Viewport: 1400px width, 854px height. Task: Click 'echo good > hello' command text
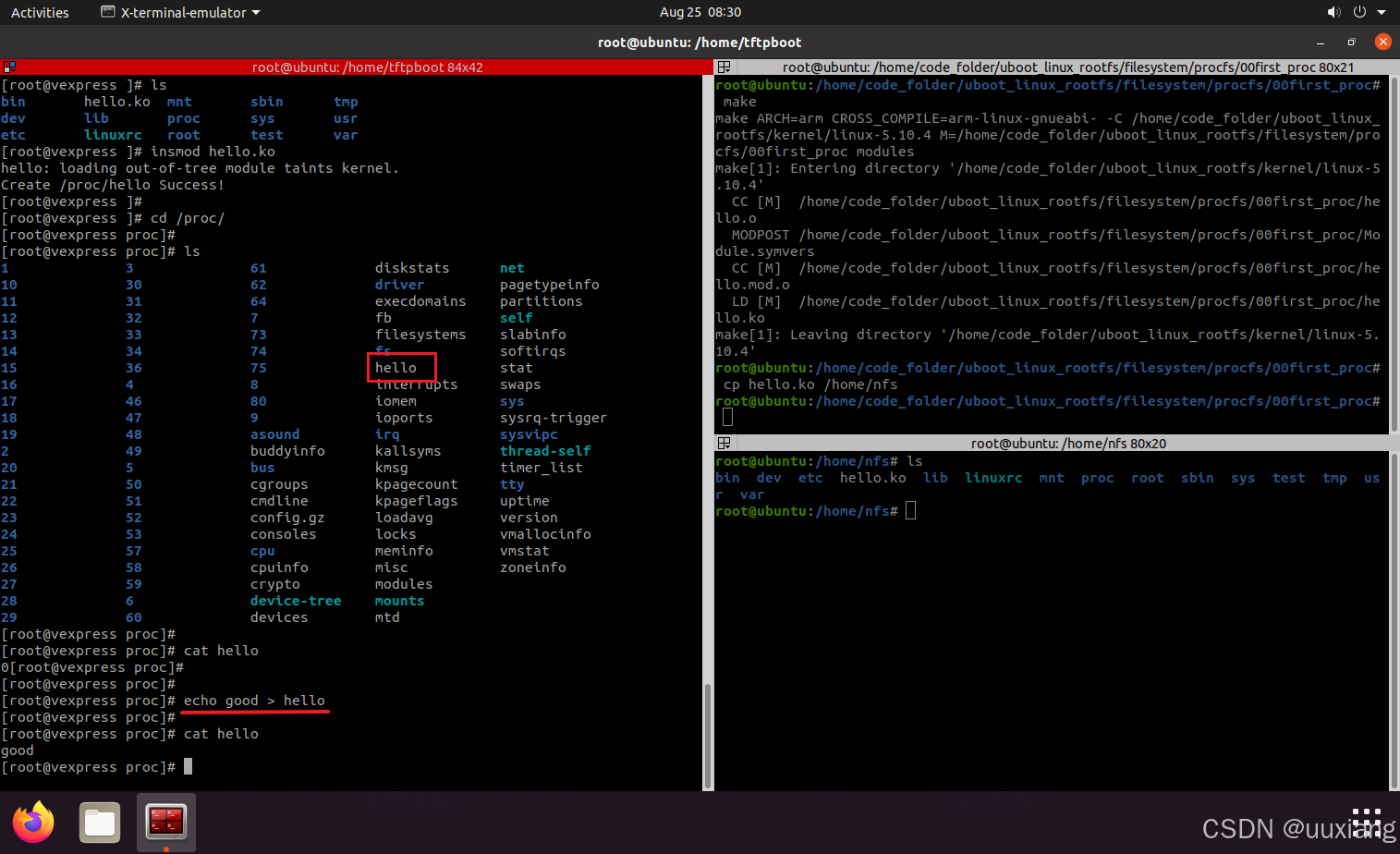(x=254, y=700)
